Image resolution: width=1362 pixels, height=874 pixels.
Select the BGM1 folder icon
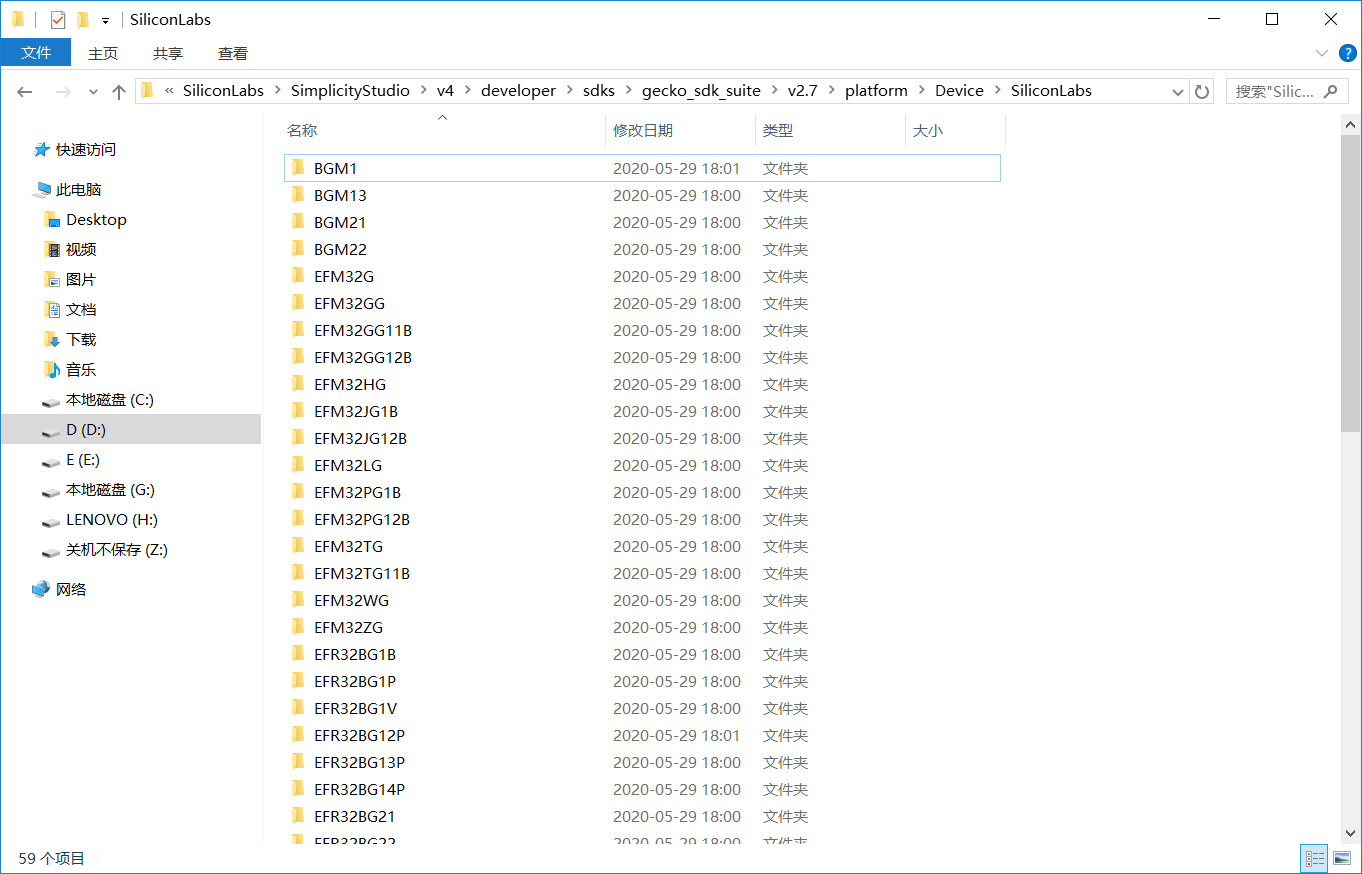point(298,168)
